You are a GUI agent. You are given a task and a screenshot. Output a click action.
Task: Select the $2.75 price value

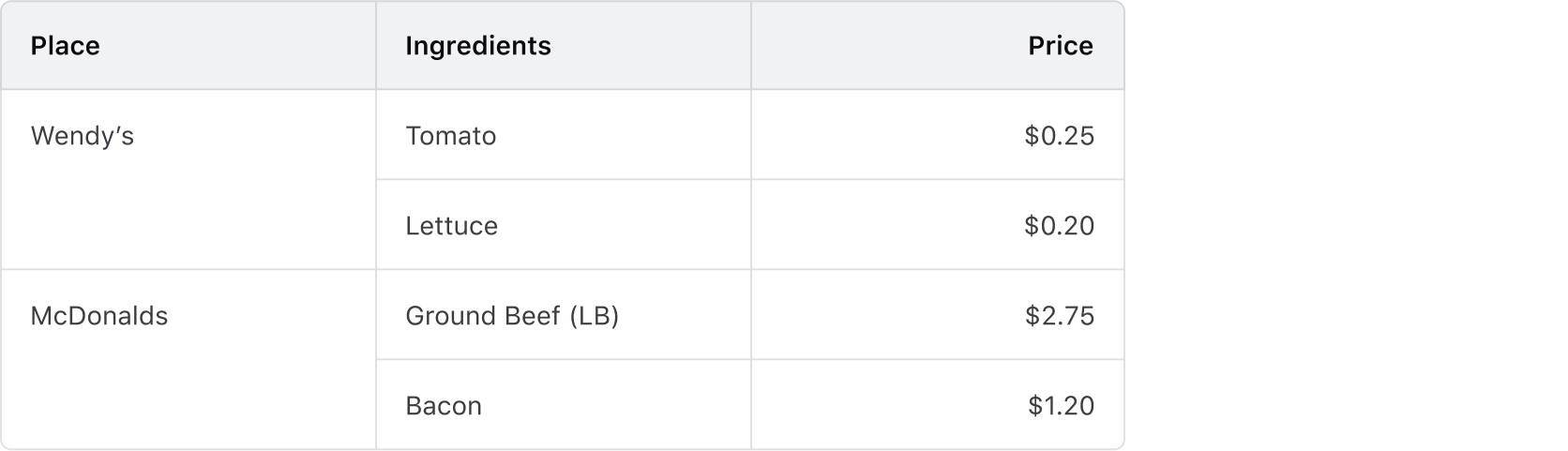(x=1060, y=316)
